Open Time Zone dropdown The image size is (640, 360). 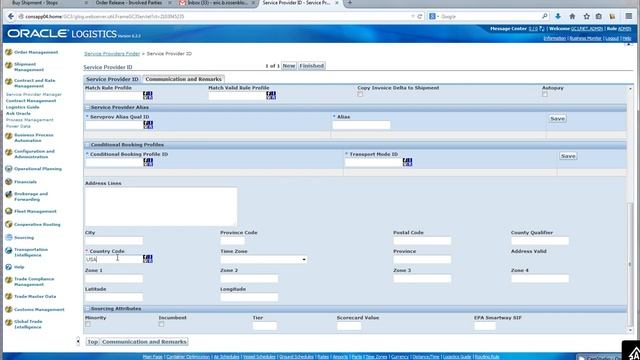(263, 260)
